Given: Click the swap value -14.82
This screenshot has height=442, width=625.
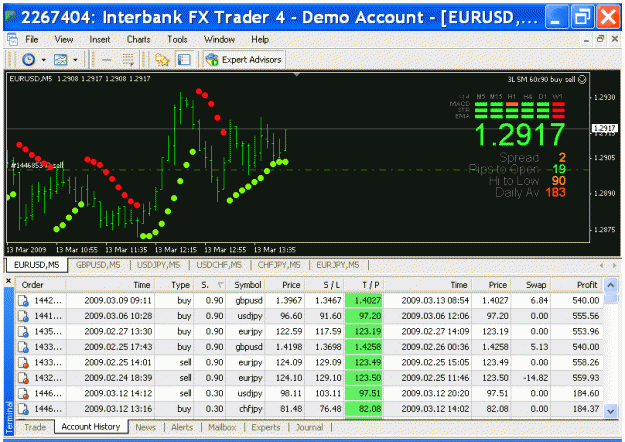Looking at the screenshot, I should pyautogui.click(x=535, y=378).
